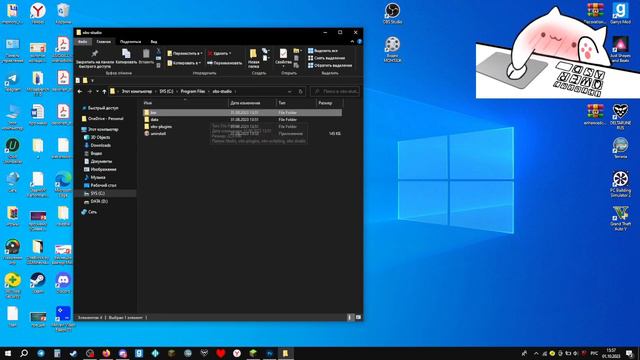The height and width of the screenshot is (360, 640).
Task: Select the 'bin' folder row
Action: [x=242, y=113]
